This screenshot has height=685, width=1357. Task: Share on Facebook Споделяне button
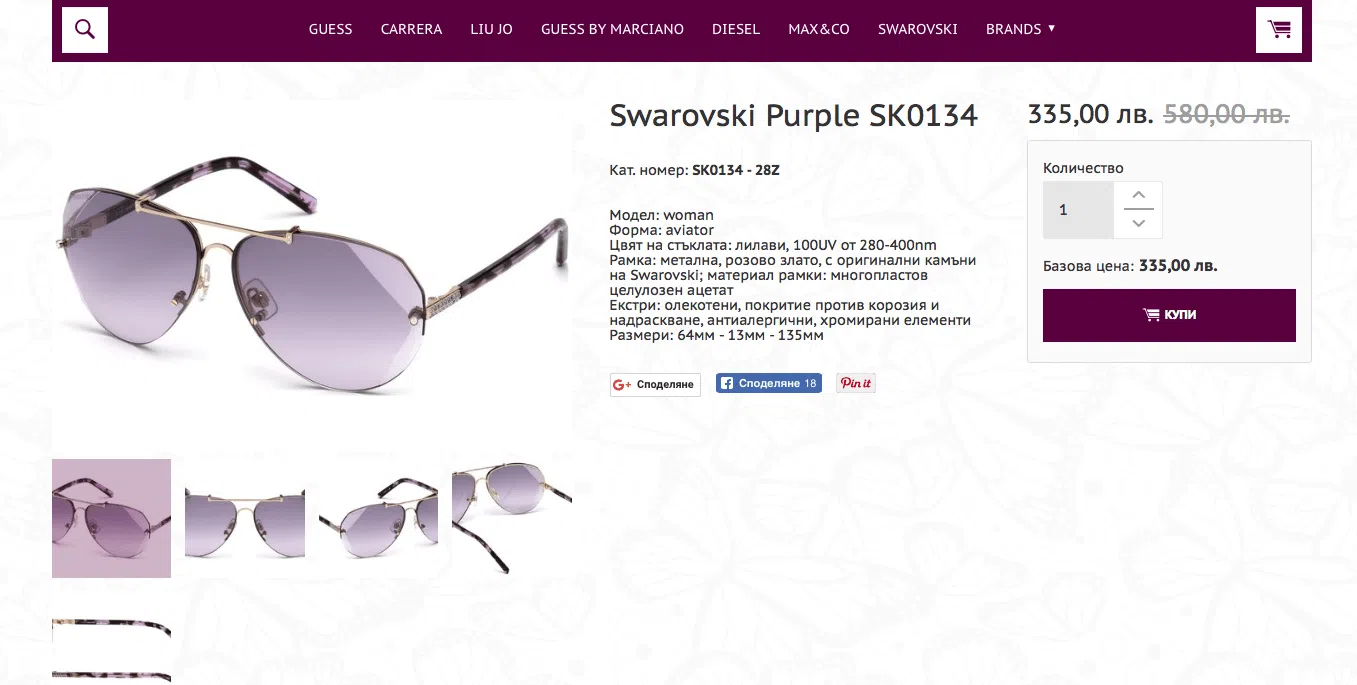[x=769, y=383]
